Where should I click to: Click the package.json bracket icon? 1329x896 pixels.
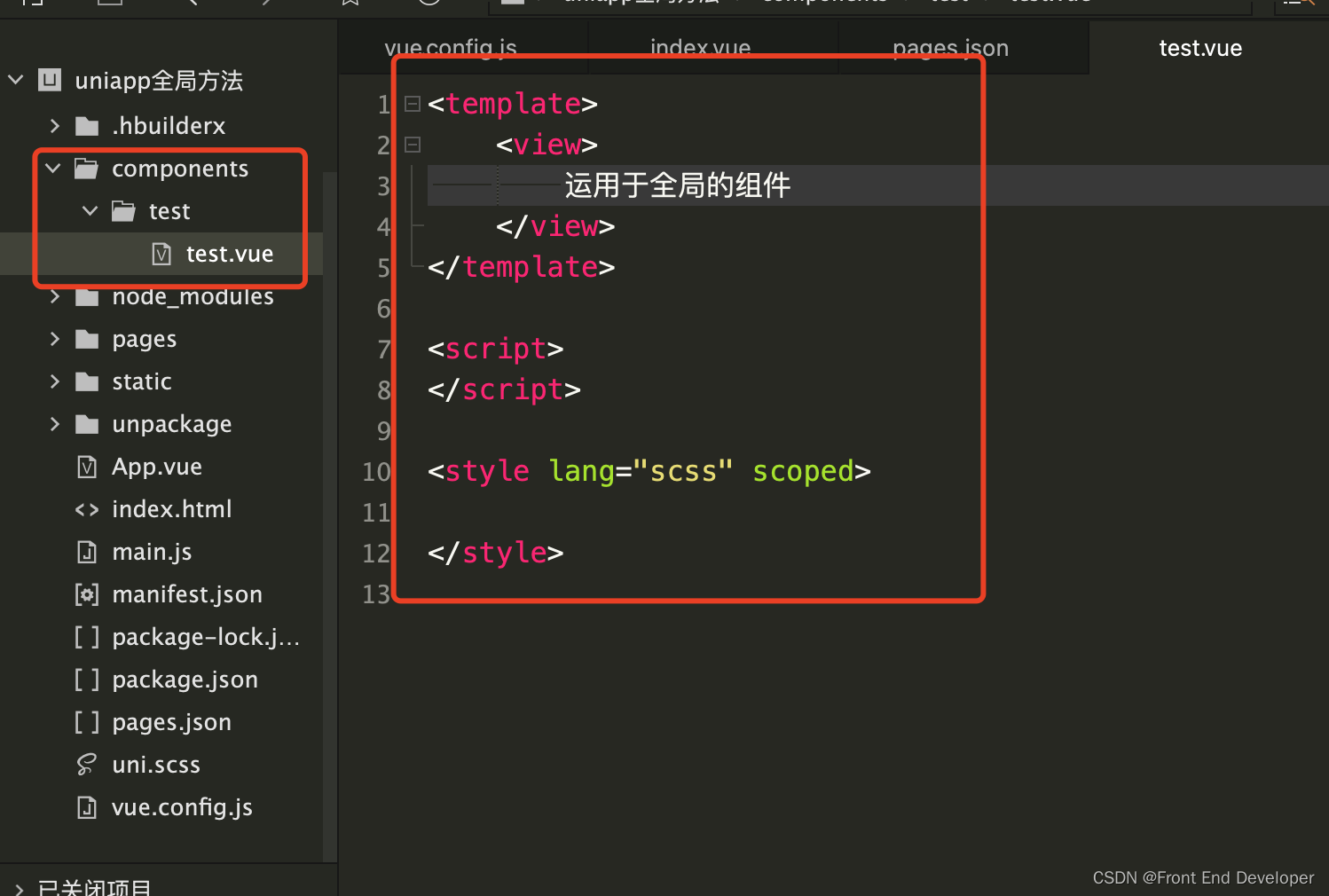87,680
